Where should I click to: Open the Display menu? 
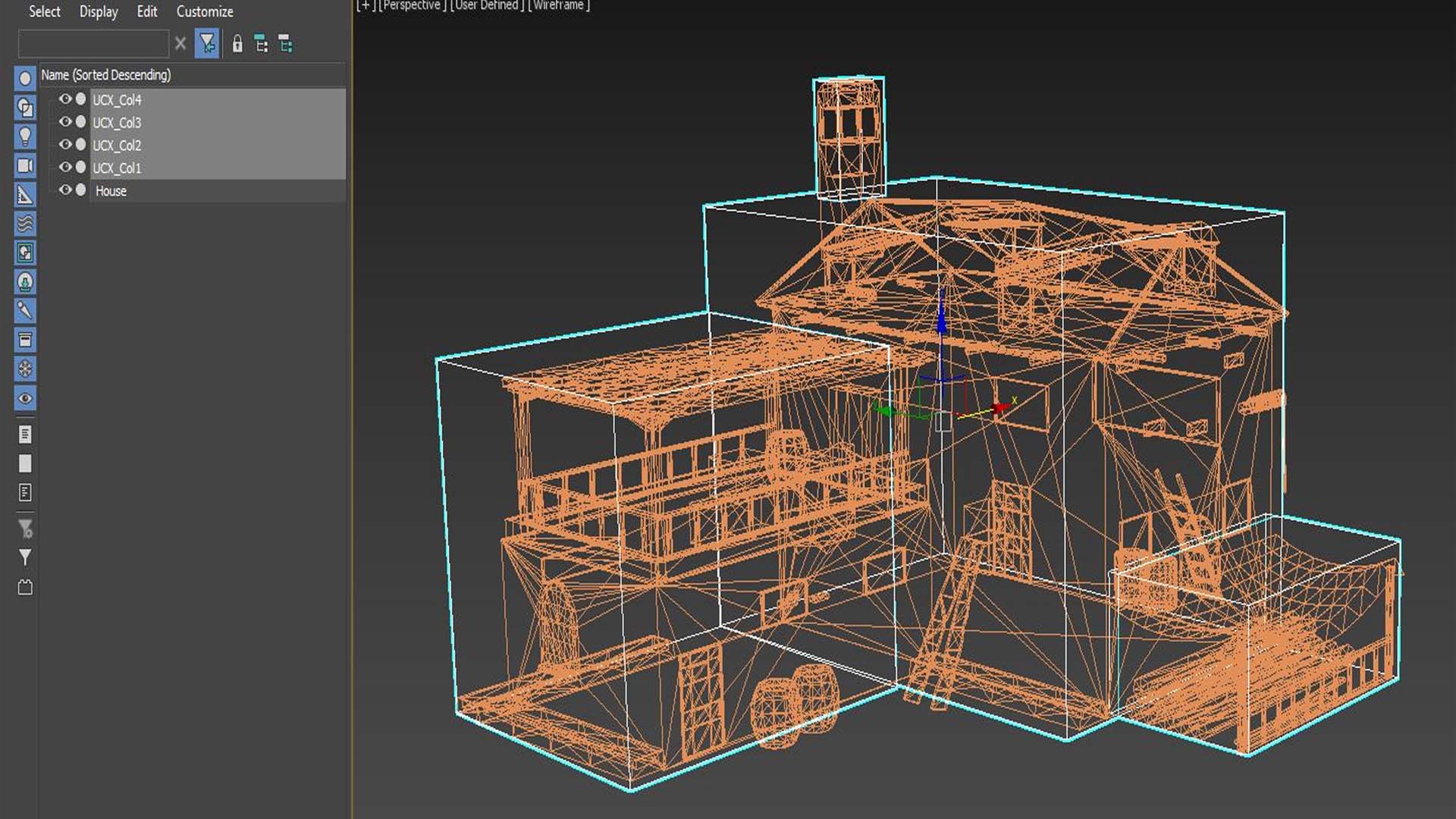coord(99,11)
